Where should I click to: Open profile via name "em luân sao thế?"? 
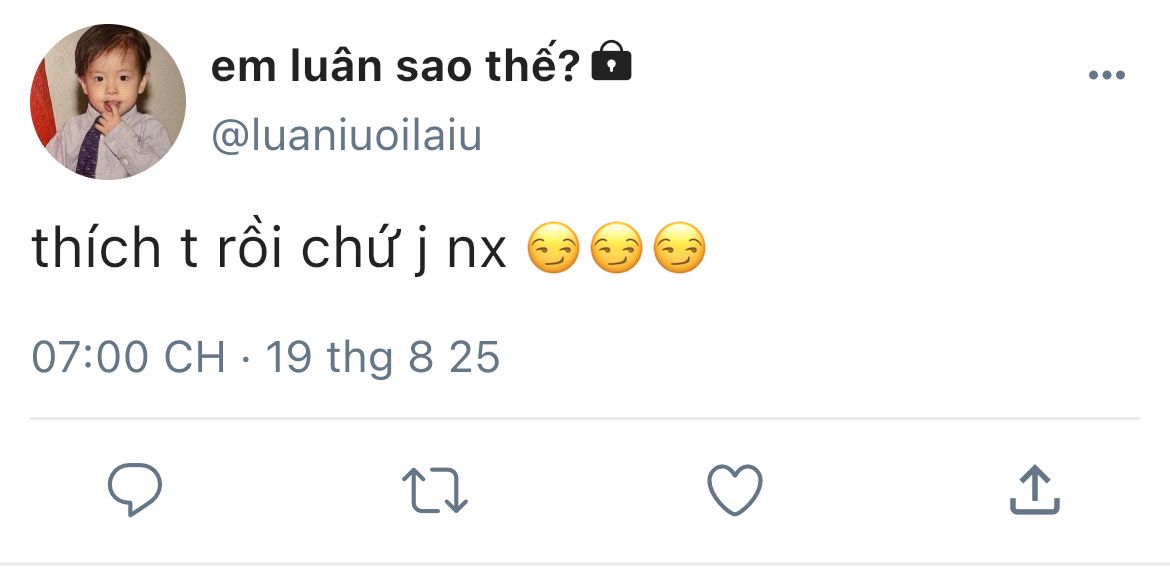click(395, 66)
